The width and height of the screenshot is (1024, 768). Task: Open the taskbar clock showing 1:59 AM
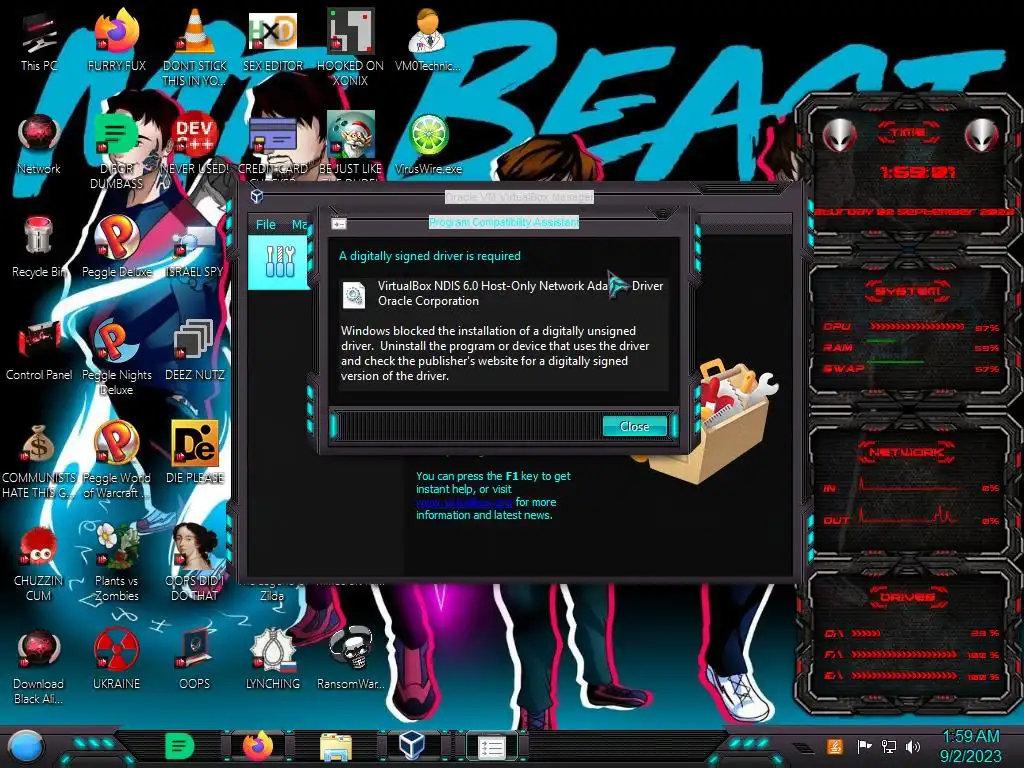tap(971, 746)
